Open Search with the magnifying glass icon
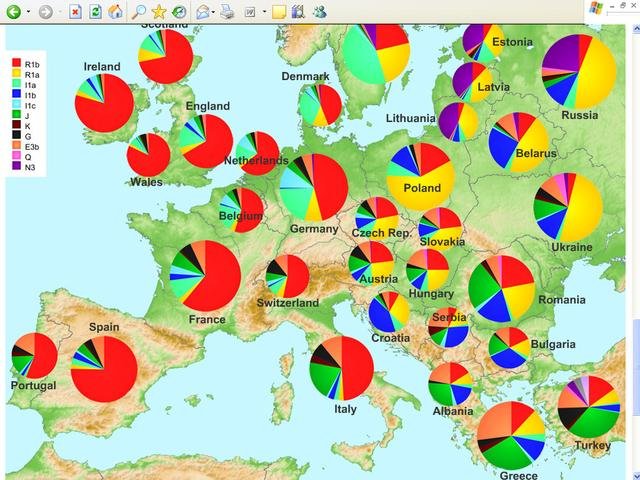640x480 pixels. click(x=139, y=12)
